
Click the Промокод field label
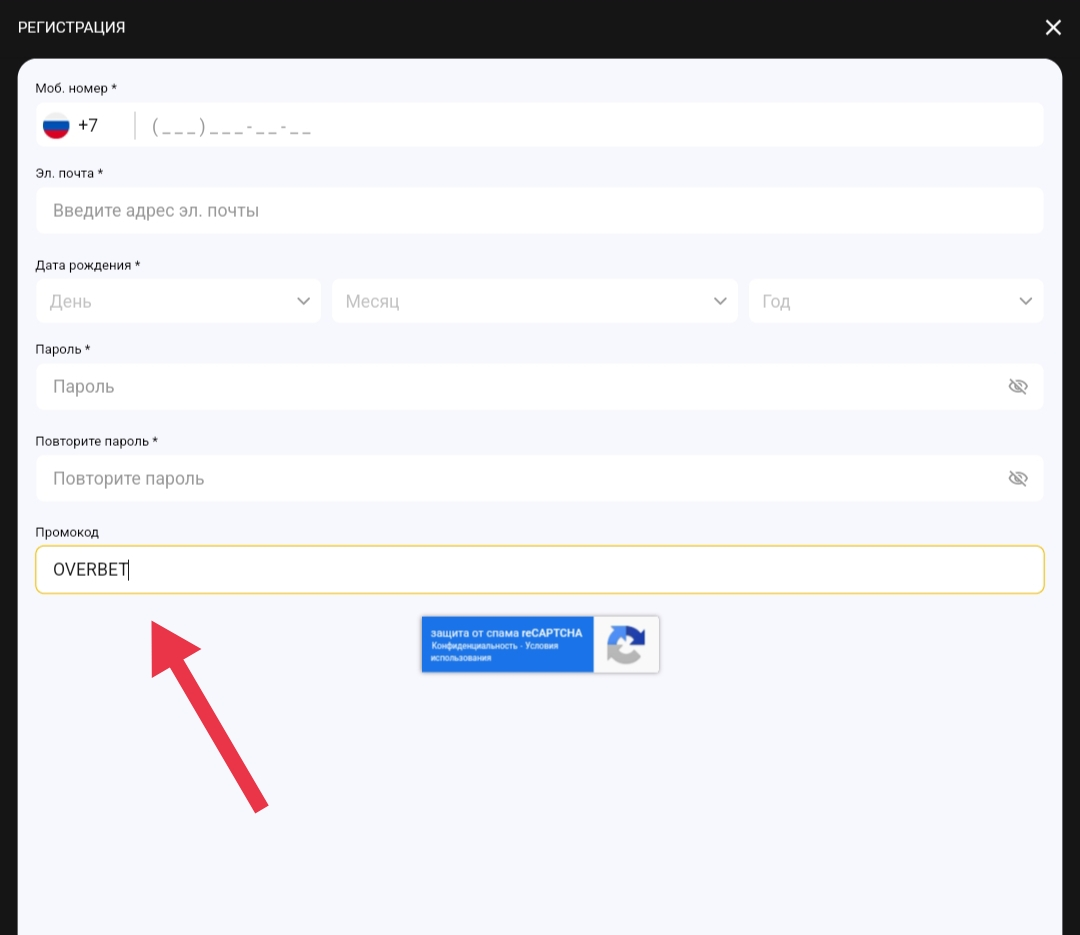(67, 532)
